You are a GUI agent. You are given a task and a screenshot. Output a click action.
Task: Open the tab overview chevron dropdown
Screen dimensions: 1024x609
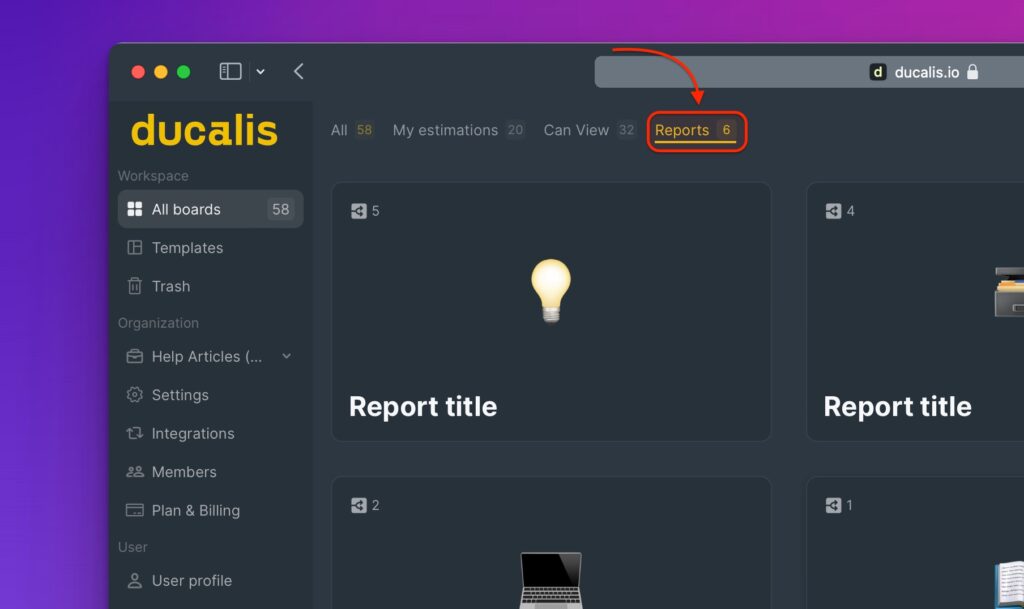260,71
